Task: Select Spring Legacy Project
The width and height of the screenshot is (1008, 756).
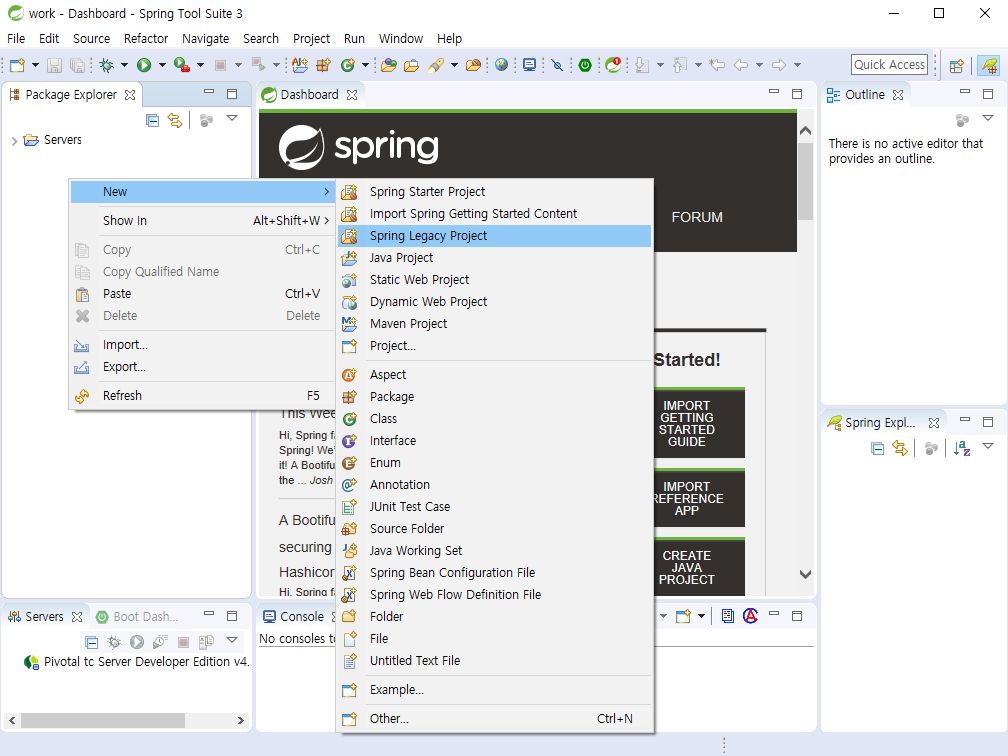Action: point(494,236)
